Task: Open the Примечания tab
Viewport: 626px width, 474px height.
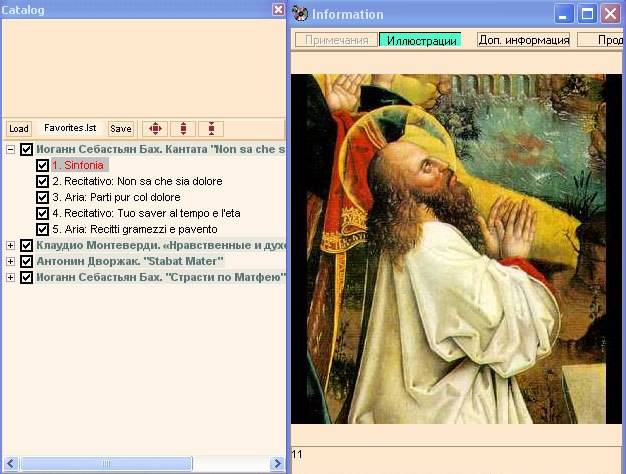Action: click(x=336, y=40)
